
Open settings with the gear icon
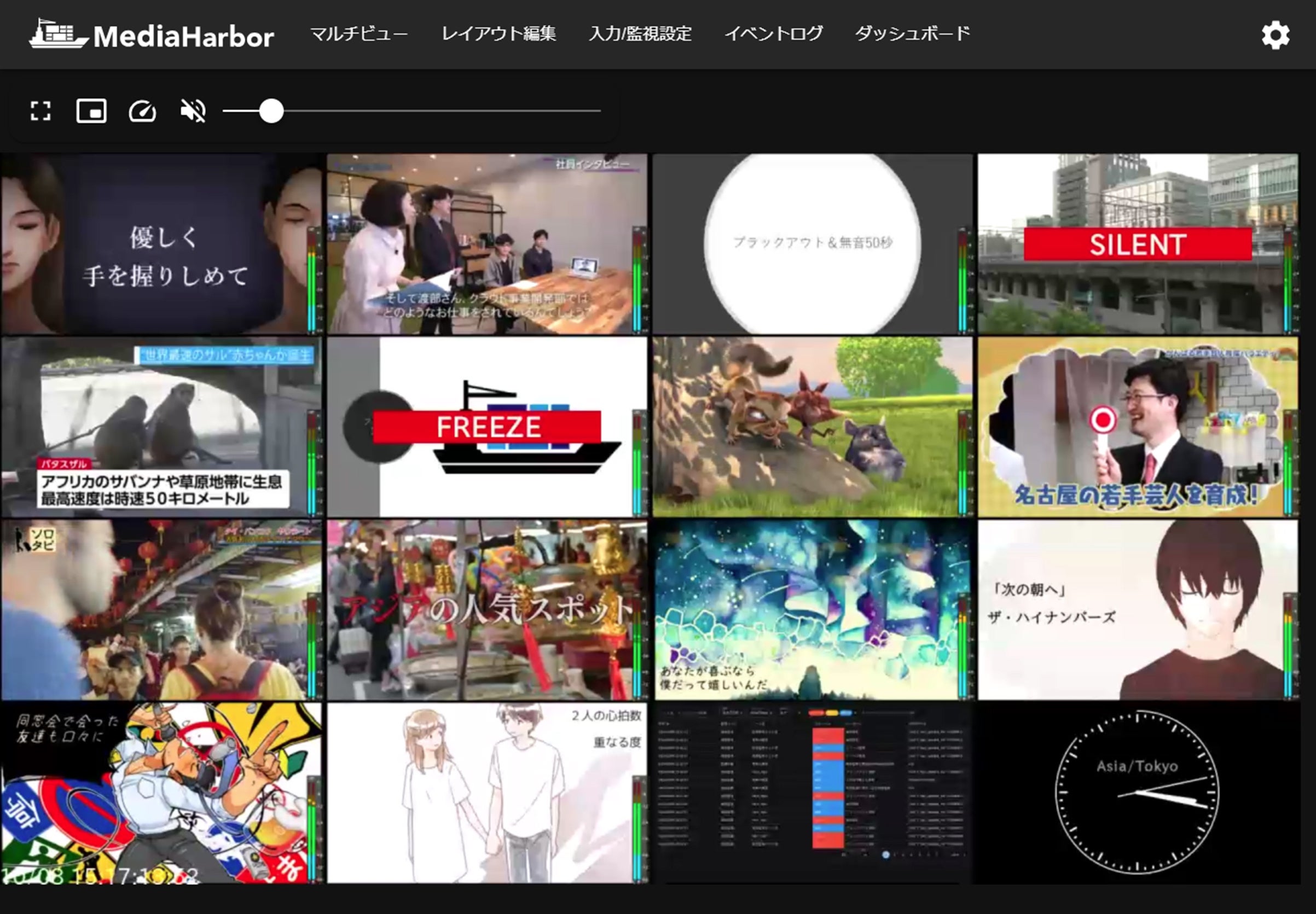(x=1276, y=36)
